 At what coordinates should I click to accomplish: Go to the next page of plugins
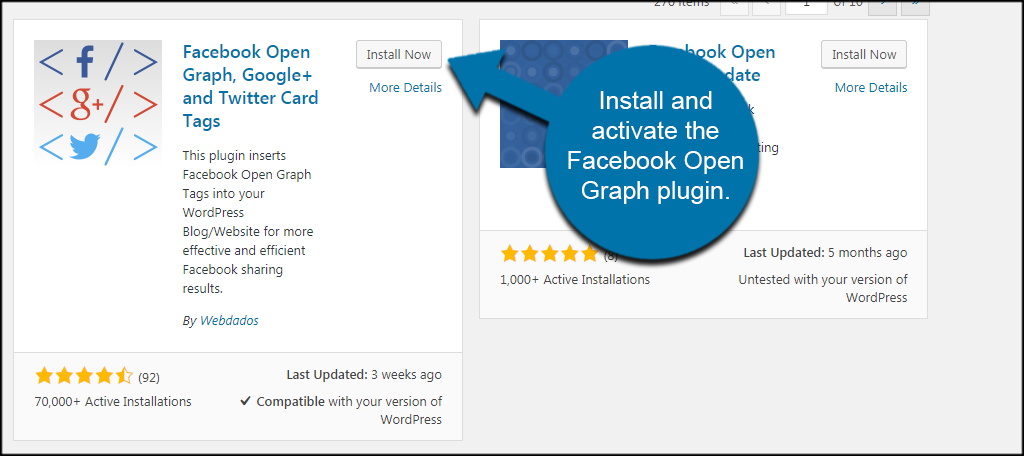click(x=883, y=5)
